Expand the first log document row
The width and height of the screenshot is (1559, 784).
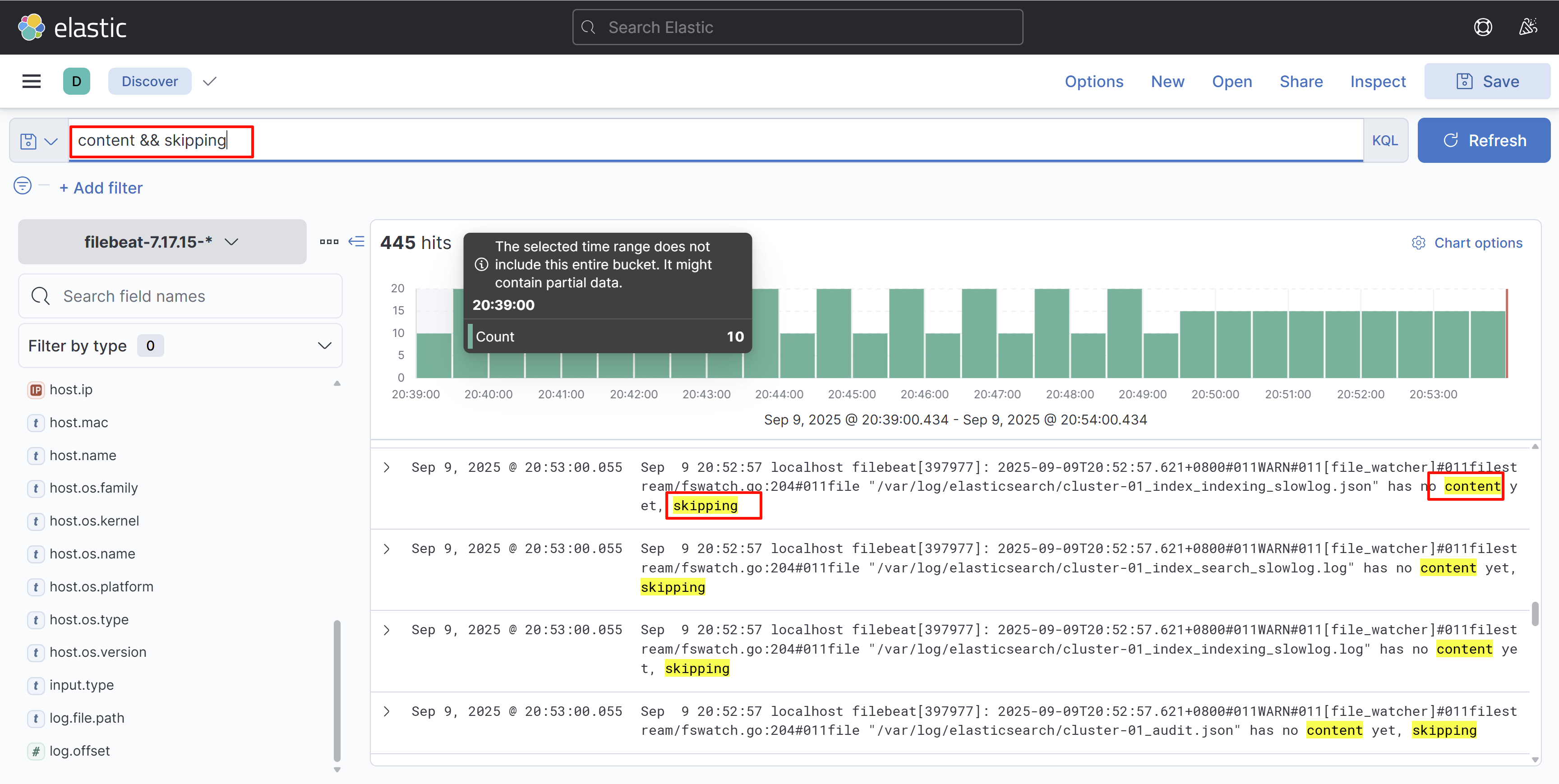[386, 467]
